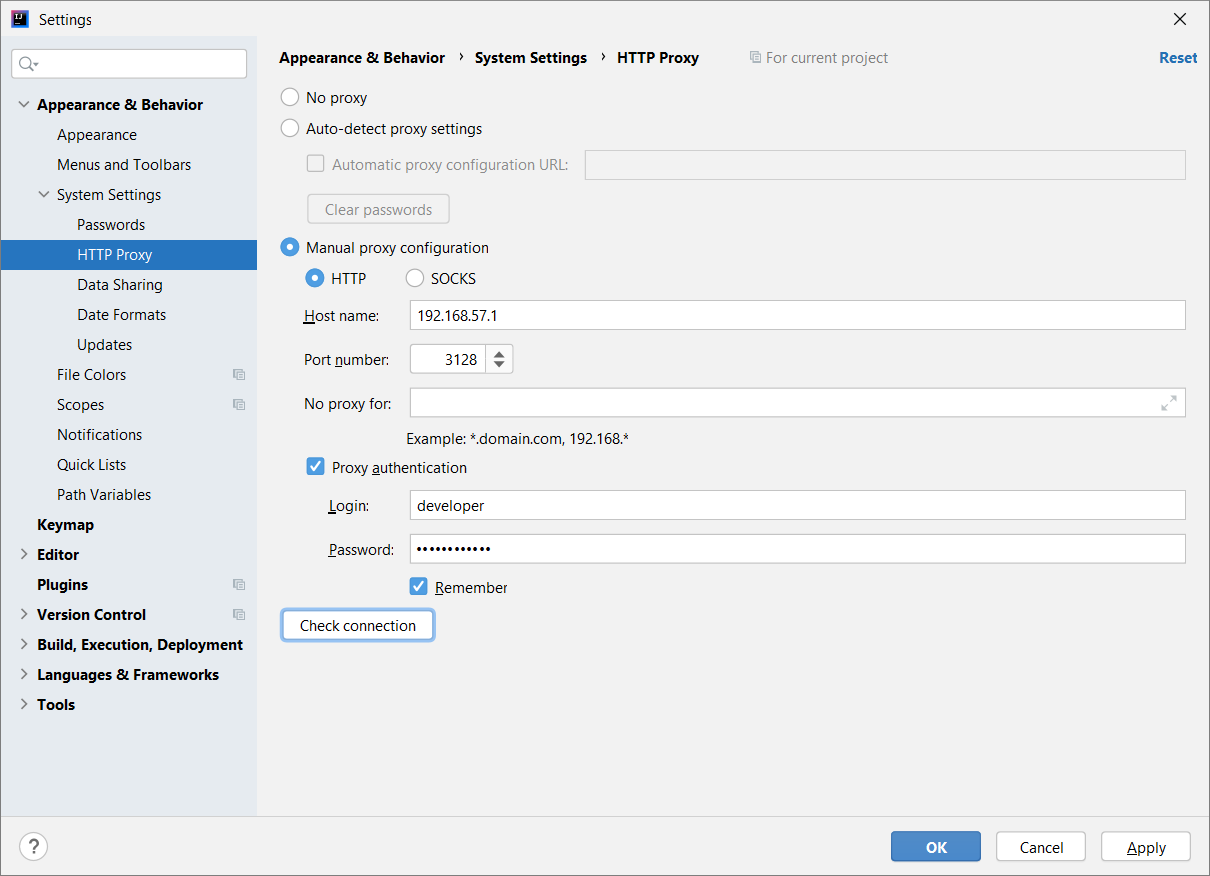Screen dimensions: 1210x876
Task: Expand Build, Execution, Deployment section
Action: coord(24,645)
